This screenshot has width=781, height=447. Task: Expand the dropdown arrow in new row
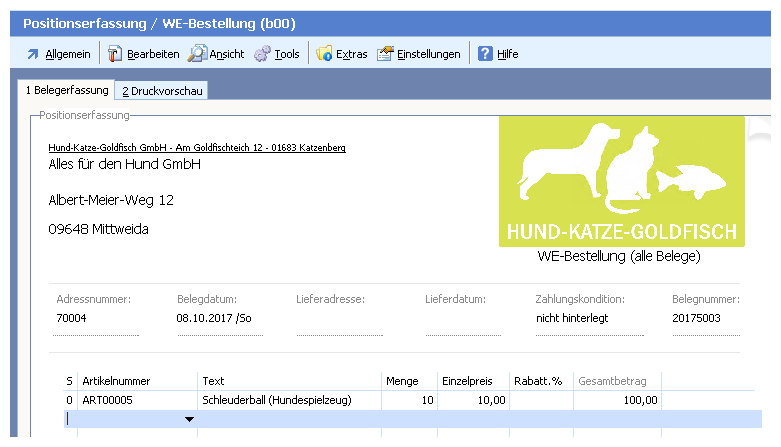coord(189,420)
